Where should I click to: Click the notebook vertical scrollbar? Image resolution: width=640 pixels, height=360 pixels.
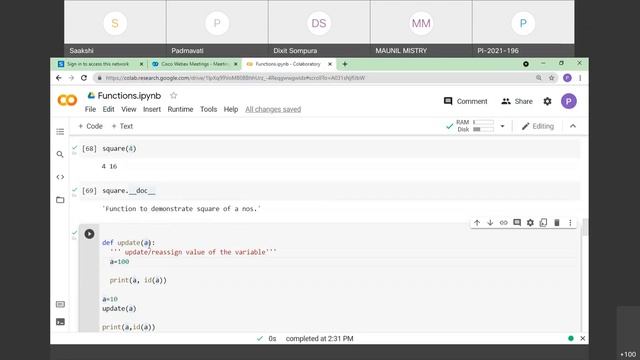pyautogui.click(x=584, y=228)
